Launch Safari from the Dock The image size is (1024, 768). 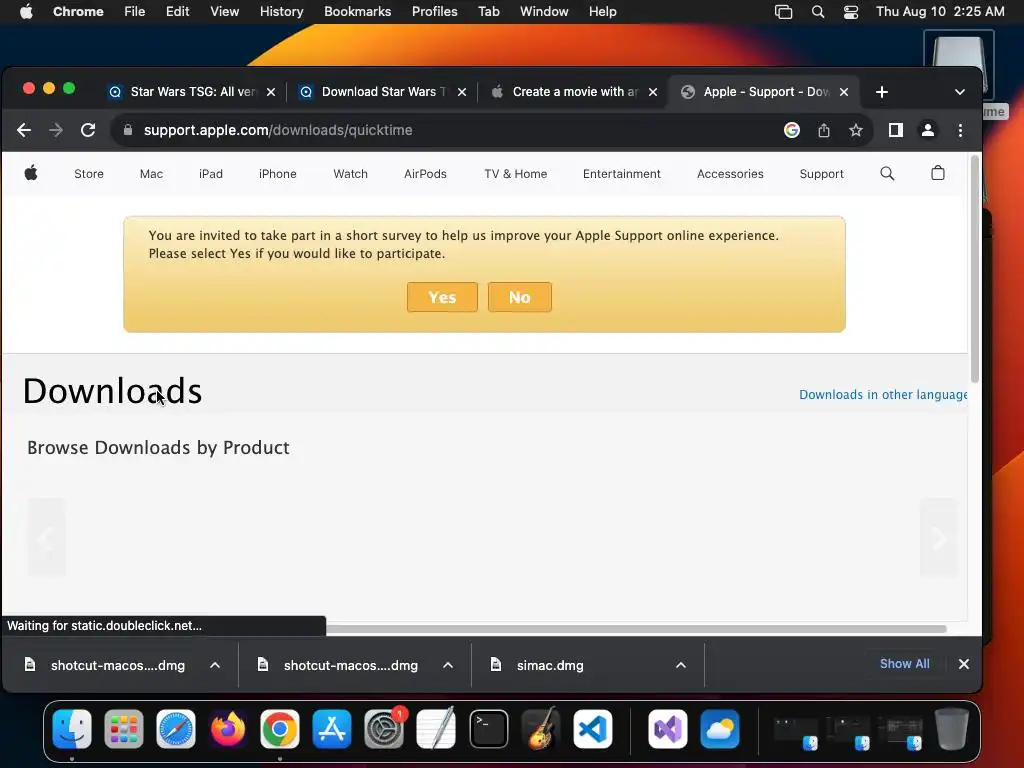click(176, 729)
